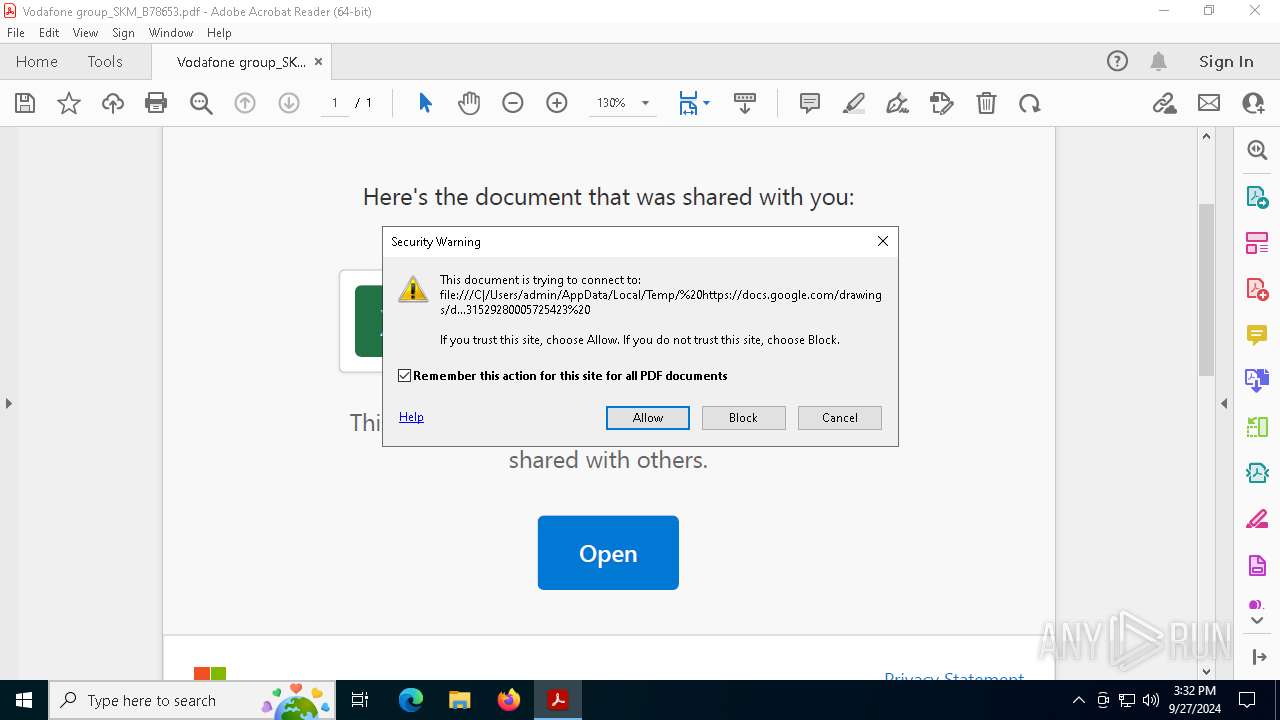Show hidden system tray icons chevron
This screenshot has width=1280, height=720.
click(x=1078, y=700)
